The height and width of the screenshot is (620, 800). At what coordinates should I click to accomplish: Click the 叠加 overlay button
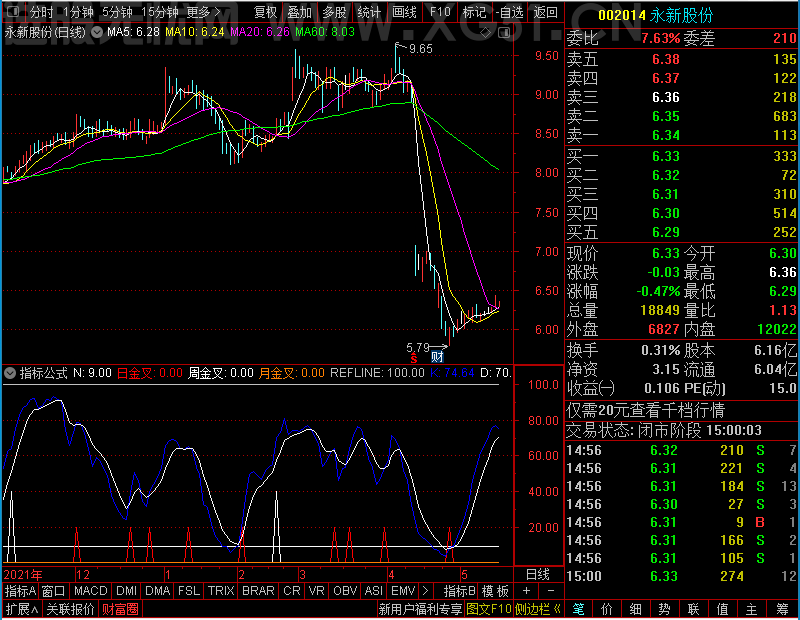click(299, 12)
